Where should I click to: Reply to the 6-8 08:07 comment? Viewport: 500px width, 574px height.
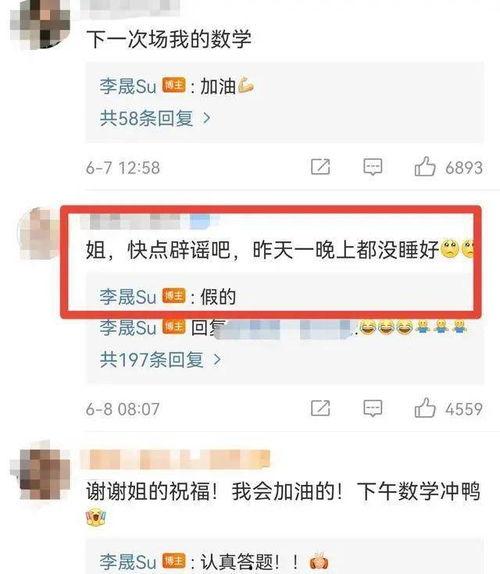[x=373, y=408]
